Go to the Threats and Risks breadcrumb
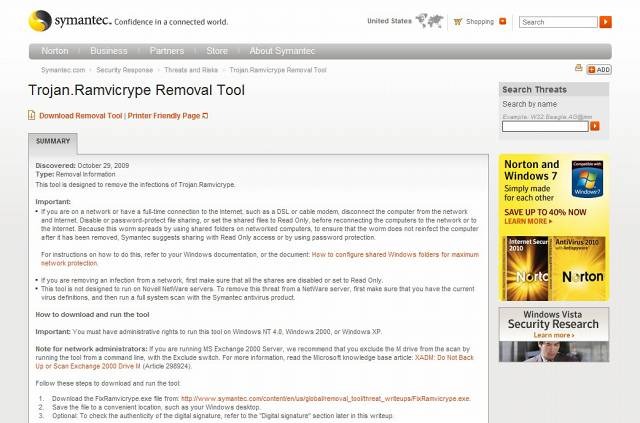This screenshot has width=640, height=423. 191,70
